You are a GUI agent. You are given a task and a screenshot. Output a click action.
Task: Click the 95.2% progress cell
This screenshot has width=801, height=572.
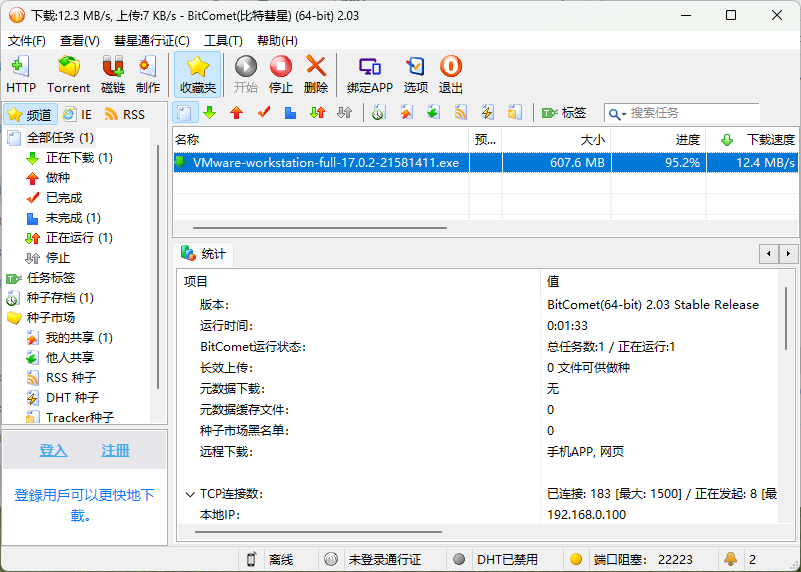point(658,163)
